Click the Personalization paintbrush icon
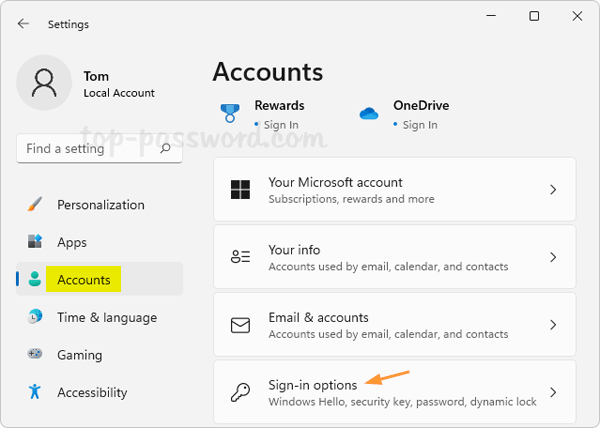600x428 pixels. tap(35, 205)
